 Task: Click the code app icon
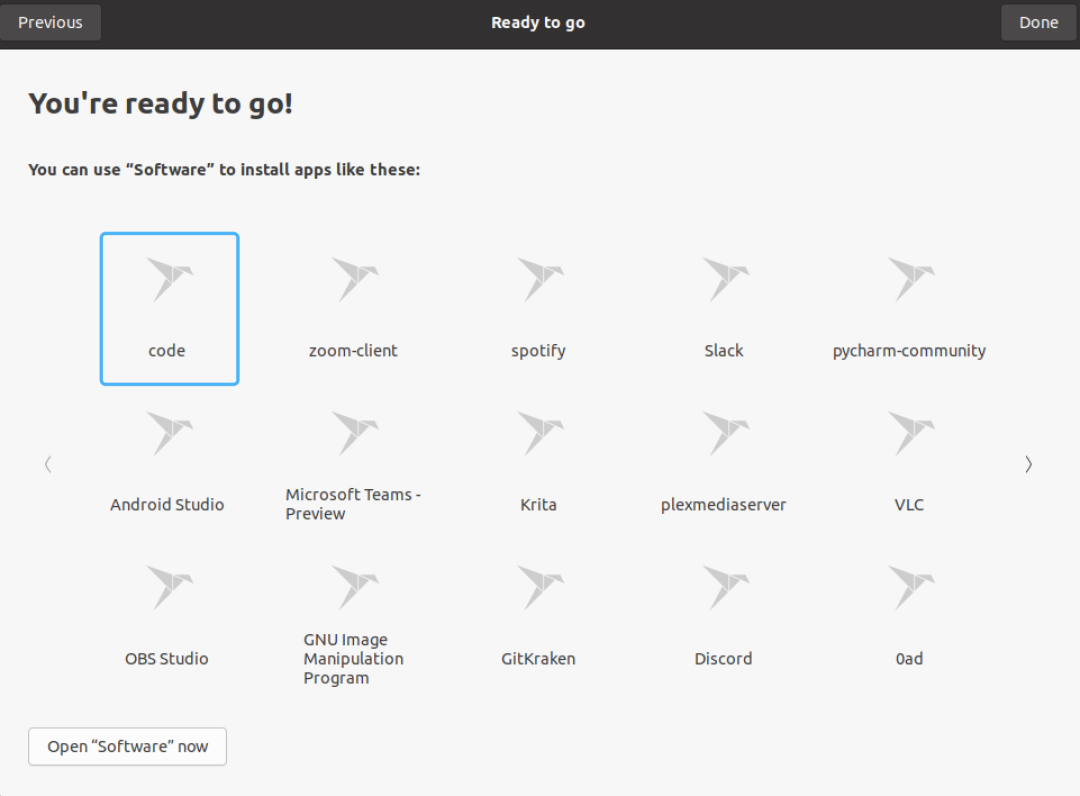pyautogui.click(x=169, y=280)
